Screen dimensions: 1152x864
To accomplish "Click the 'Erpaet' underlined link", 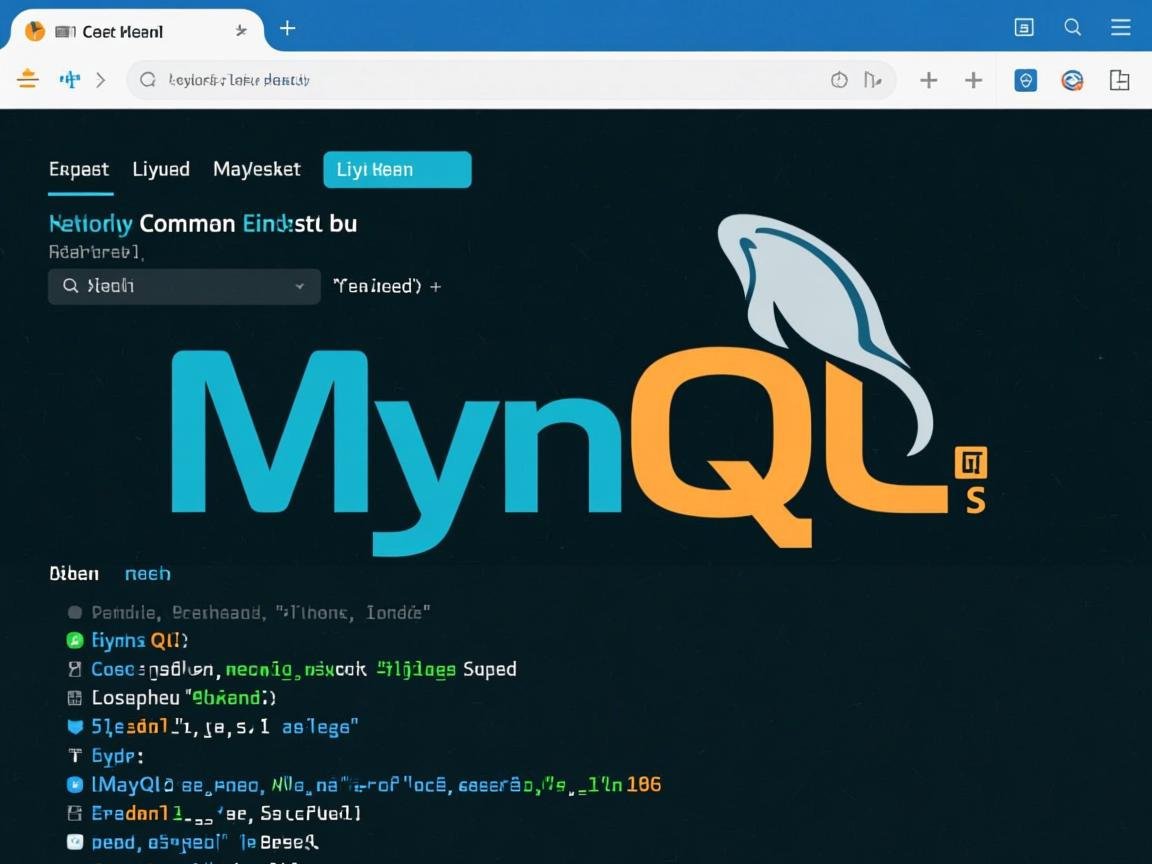I will click(x=79, y=169).
